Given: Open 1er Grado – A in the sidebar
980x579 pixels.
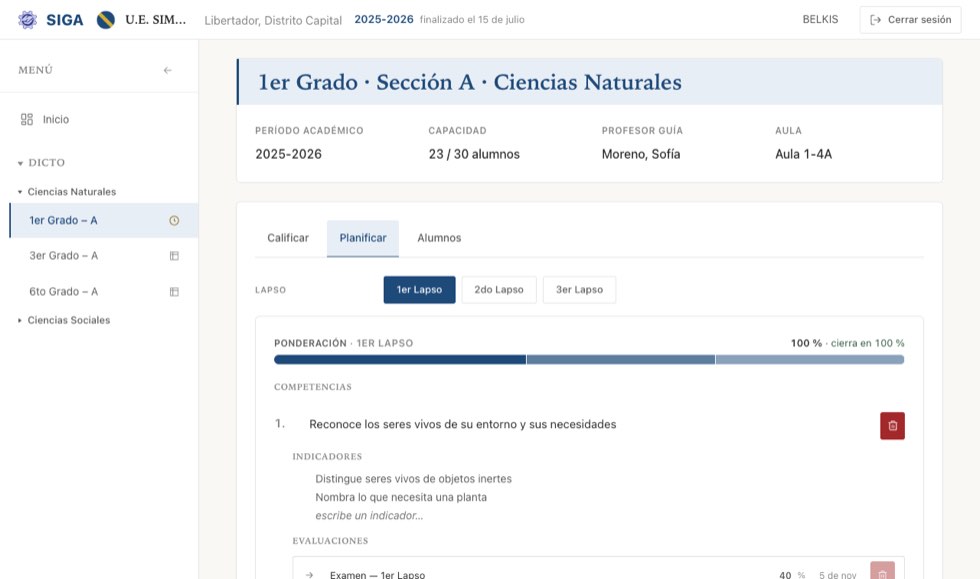Looking at the screenshot, I should point(104,220).
